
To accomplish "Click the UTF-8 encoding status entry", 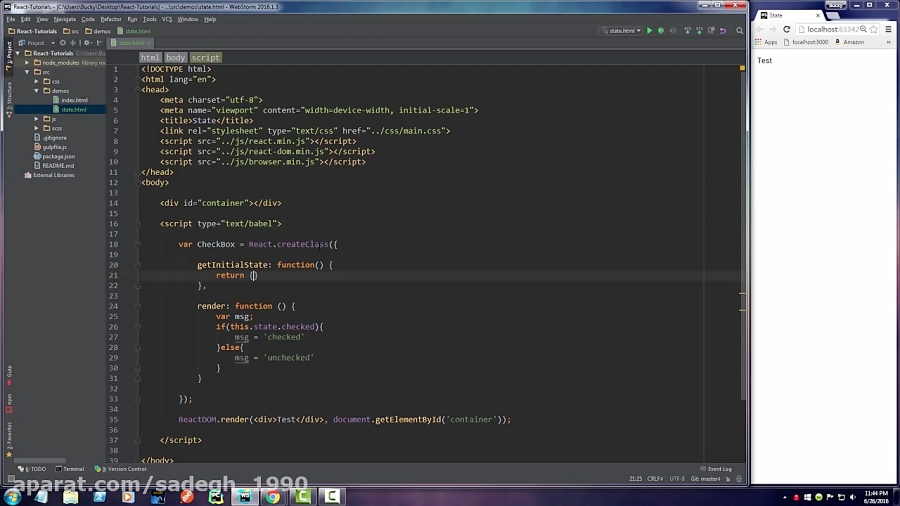I will click(x=677, y=478).
